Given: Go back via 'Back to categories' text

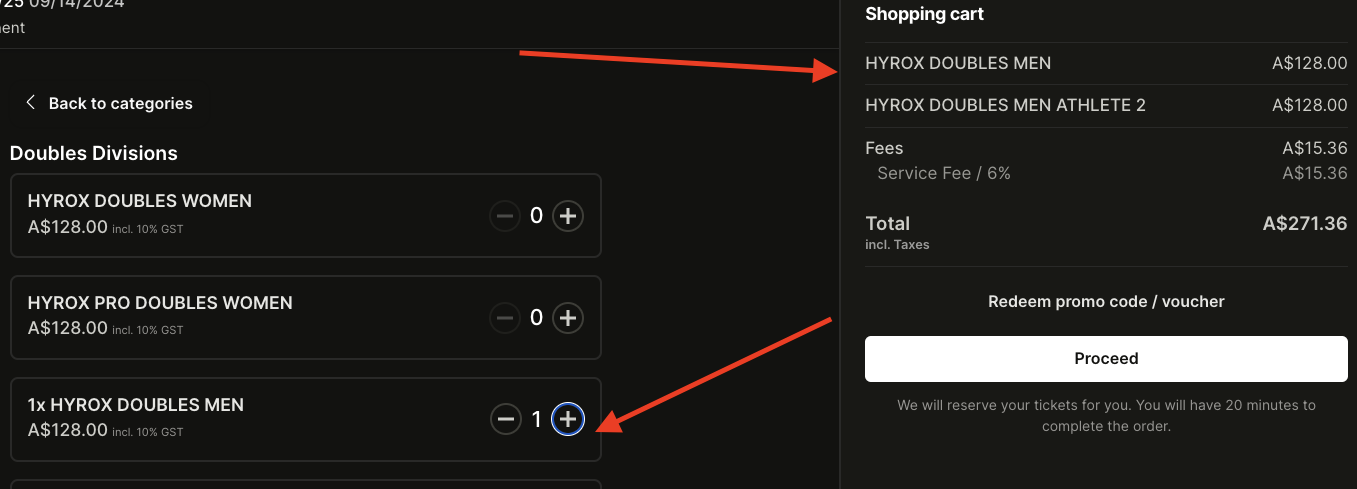Looking at the screenshot, I should [x=120, y=103].
